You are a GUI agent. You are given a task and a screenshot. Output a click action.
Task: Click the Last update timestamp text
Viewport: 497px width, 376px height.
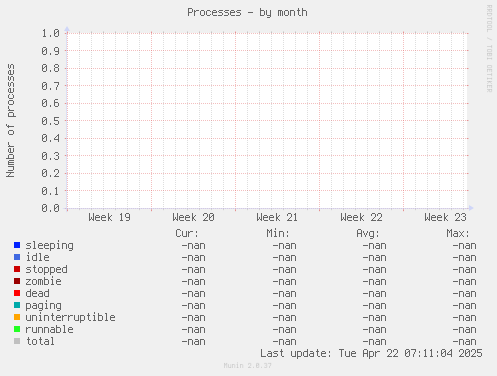(x=371, y=353)
